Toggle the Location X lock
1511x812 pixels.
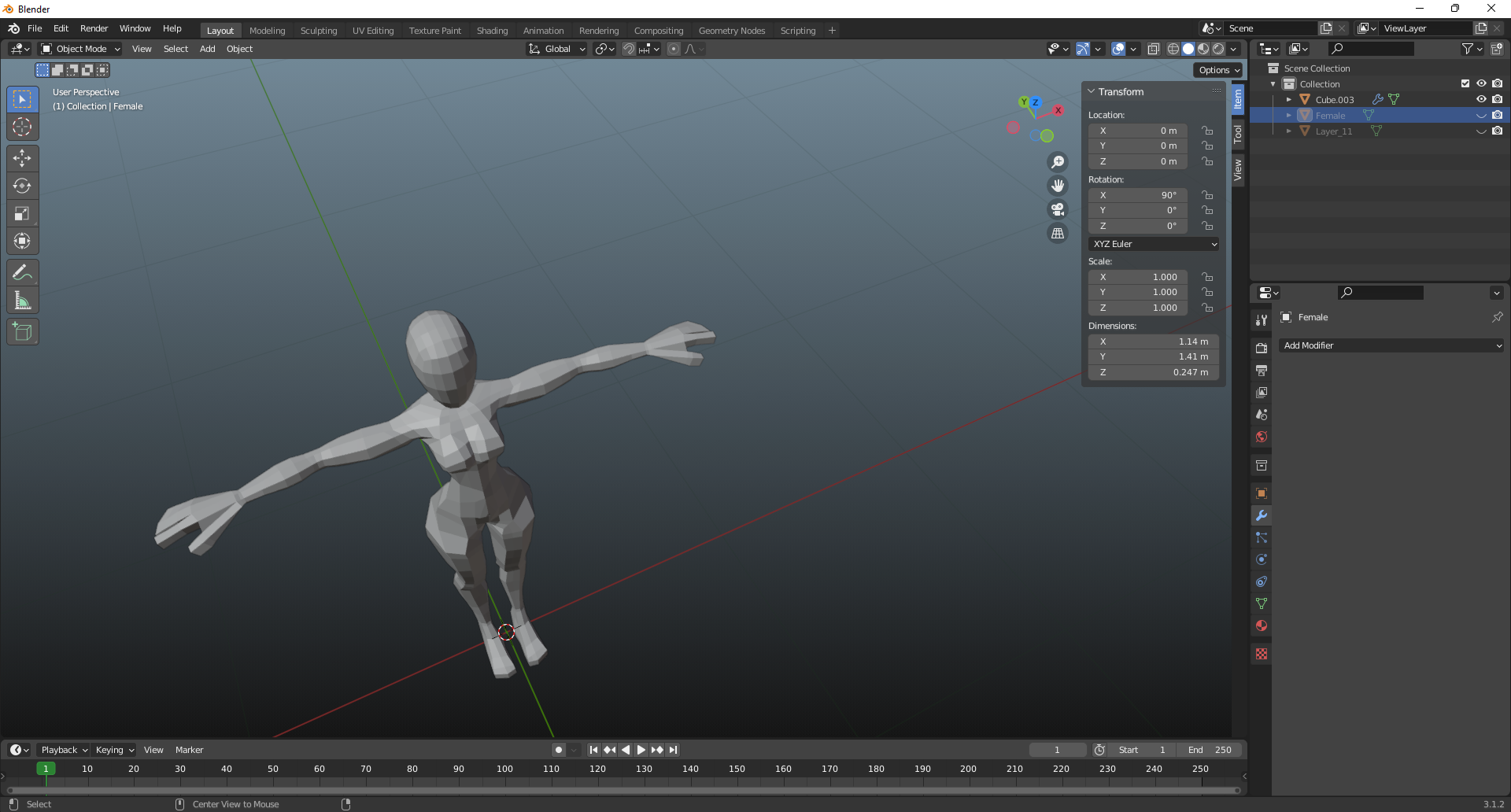coord(1207,131)
